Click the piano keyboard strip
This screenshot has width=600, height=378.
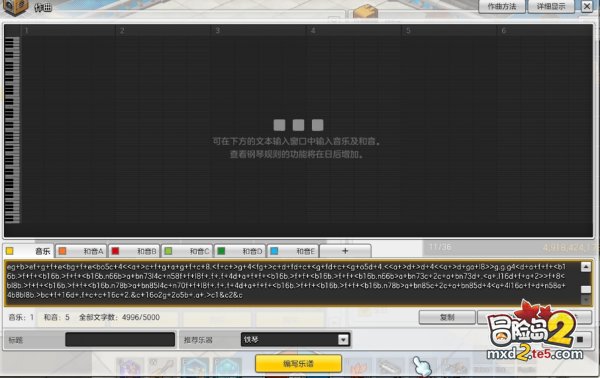pyautogui.click(x=12, y=129)
